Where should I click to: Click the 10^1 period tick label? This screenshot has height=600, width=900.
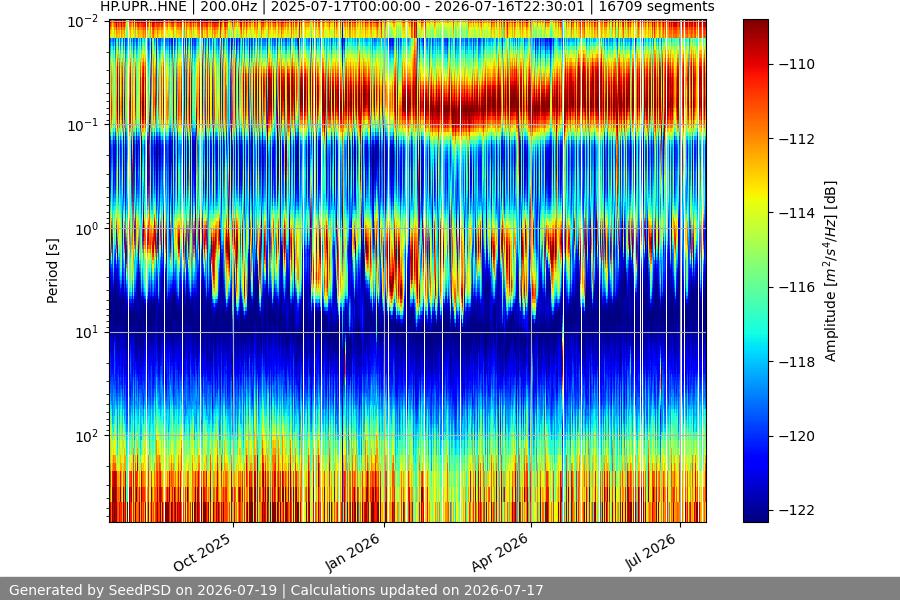point(87,332)
